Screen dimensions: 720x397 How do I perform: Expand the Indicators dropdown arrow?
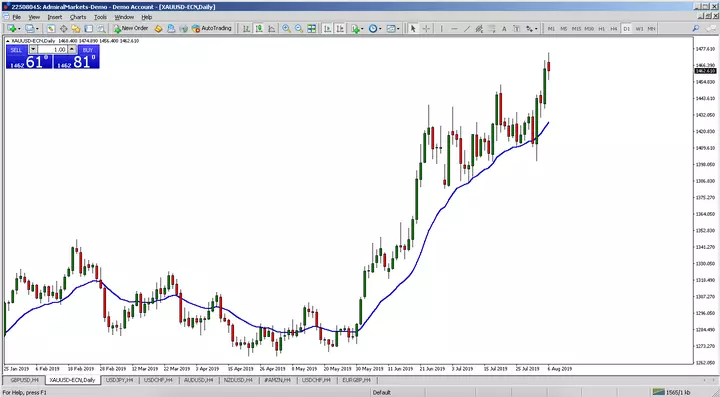point(362,28)
